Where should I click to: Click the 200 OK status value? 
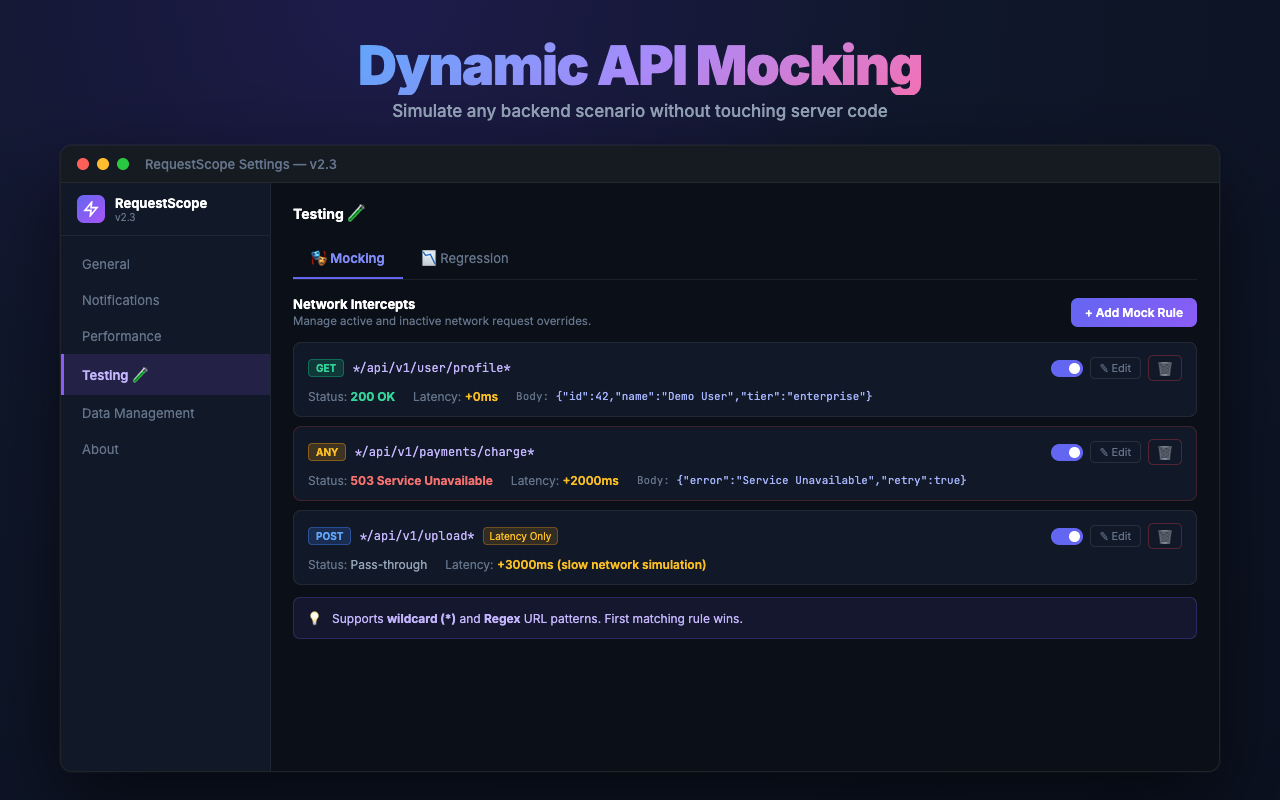pos(372,396)
